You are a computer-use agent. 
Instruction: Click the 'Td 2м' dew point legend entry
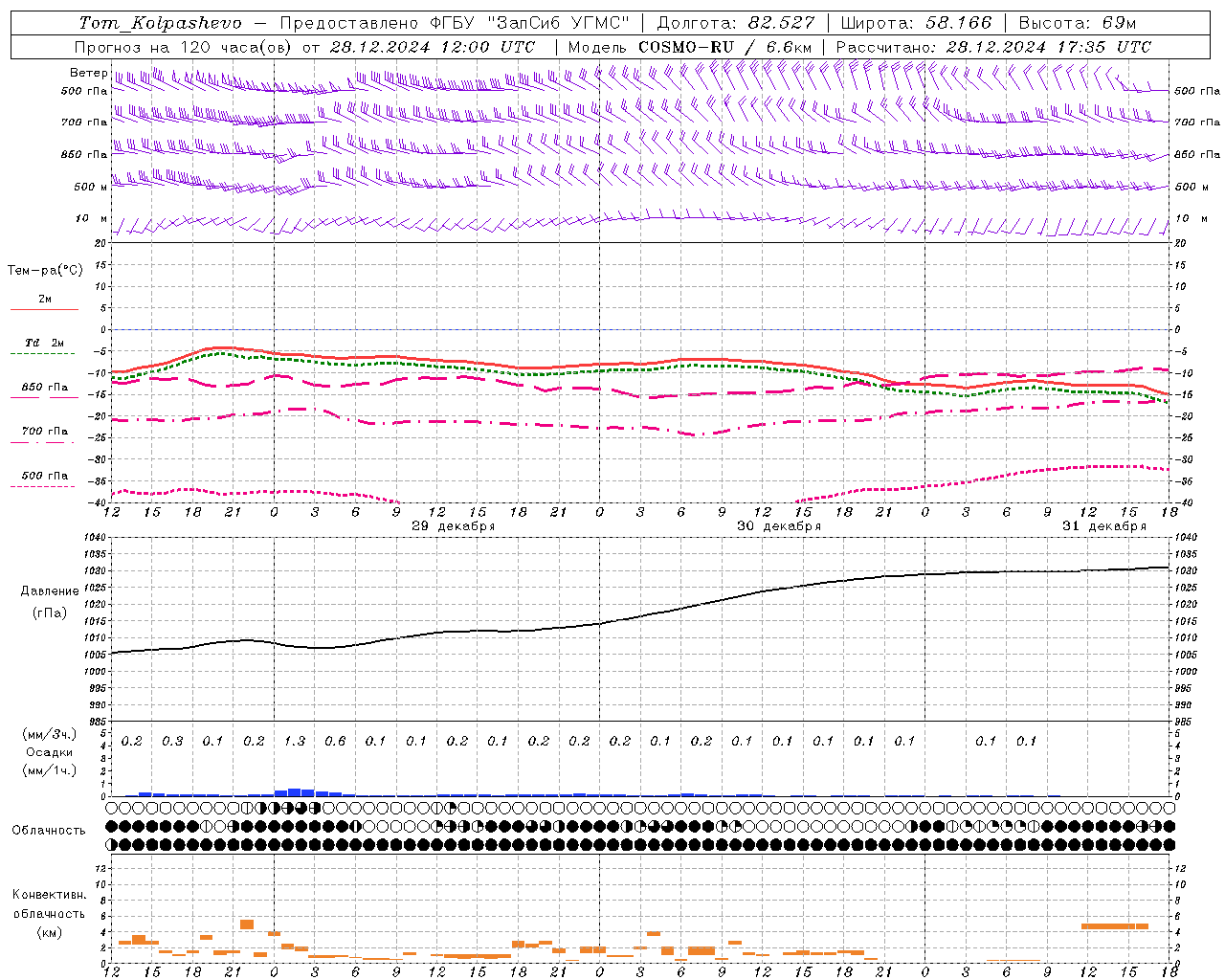[x=44, y=343]
